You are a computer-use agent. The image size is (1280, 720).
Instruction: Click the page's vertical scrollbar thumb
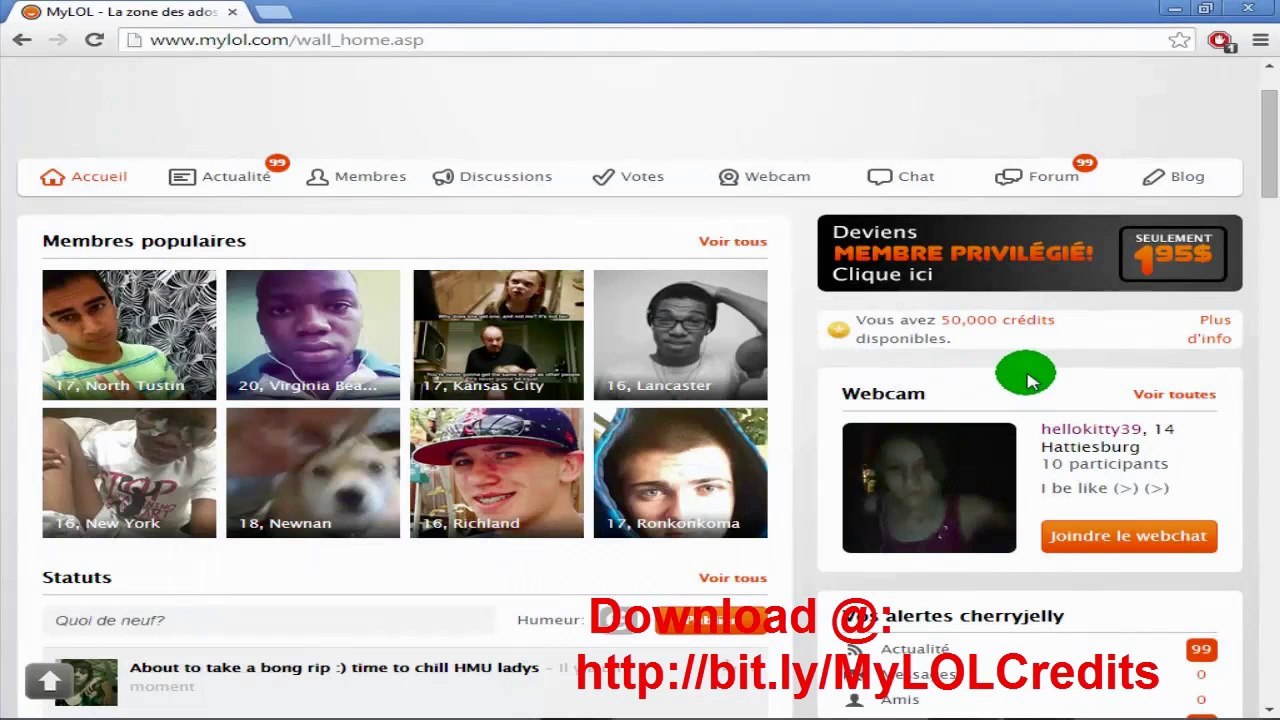[1269, 144]
